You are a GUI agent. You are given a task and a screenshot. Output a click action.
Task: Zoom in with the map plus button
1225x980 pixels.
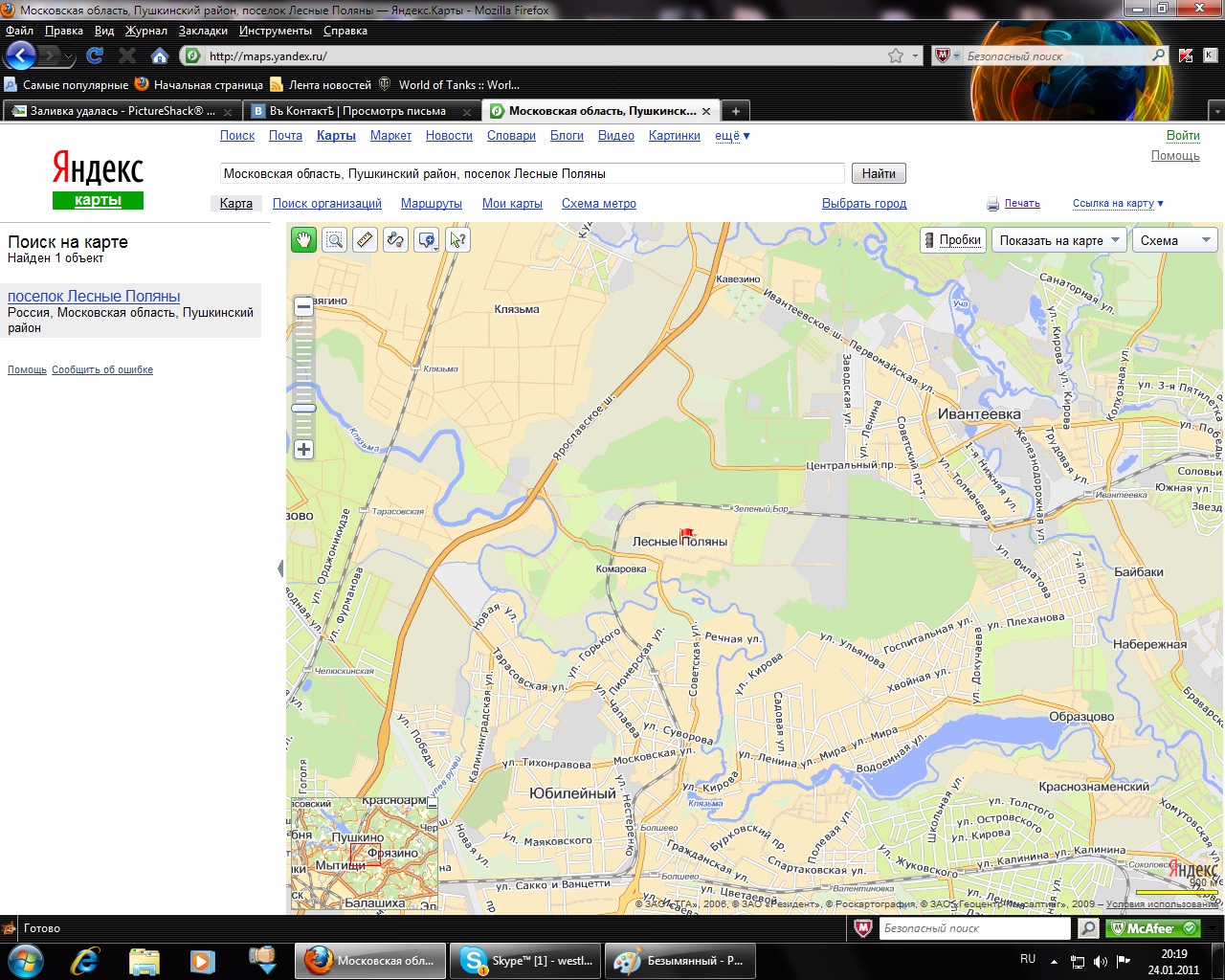(x=303, y=449)
